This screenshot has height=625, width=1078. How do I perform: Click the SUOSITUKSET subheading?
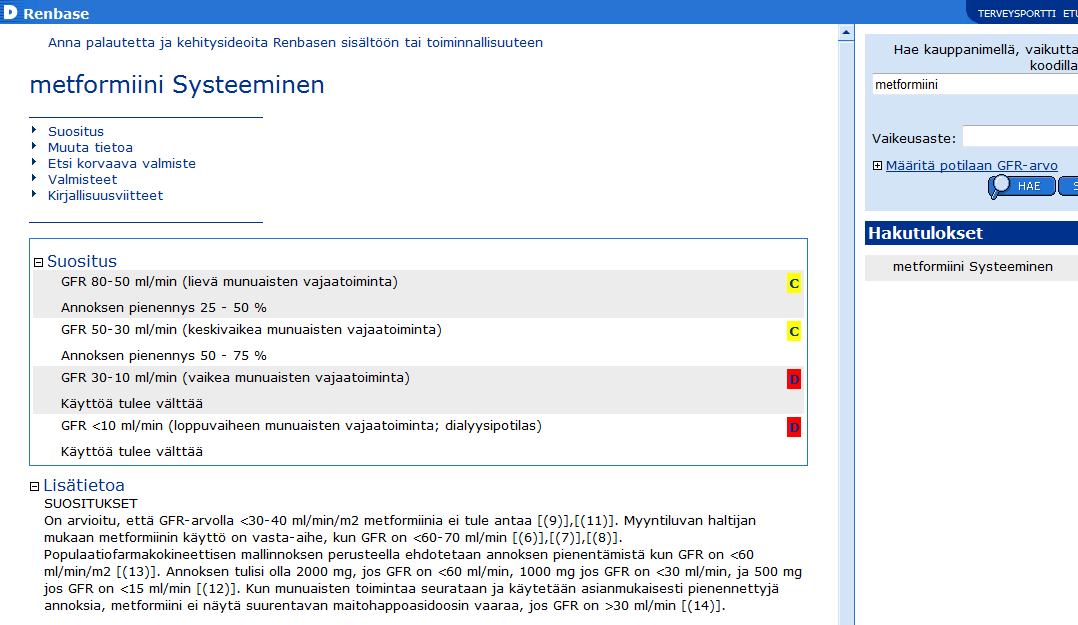pos(91,503)
